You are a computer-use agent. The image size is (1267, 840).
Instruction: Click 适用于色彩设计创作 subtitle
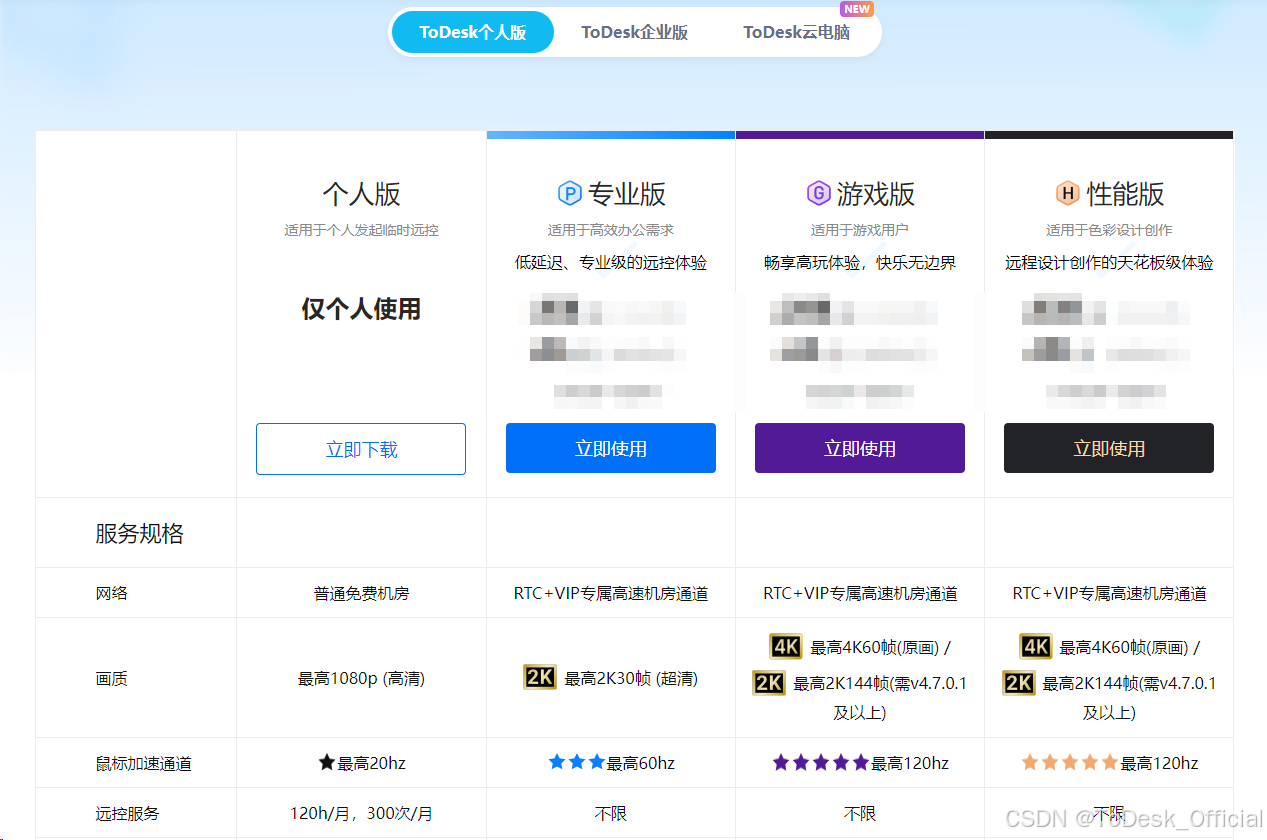(x=1109, y=230)
